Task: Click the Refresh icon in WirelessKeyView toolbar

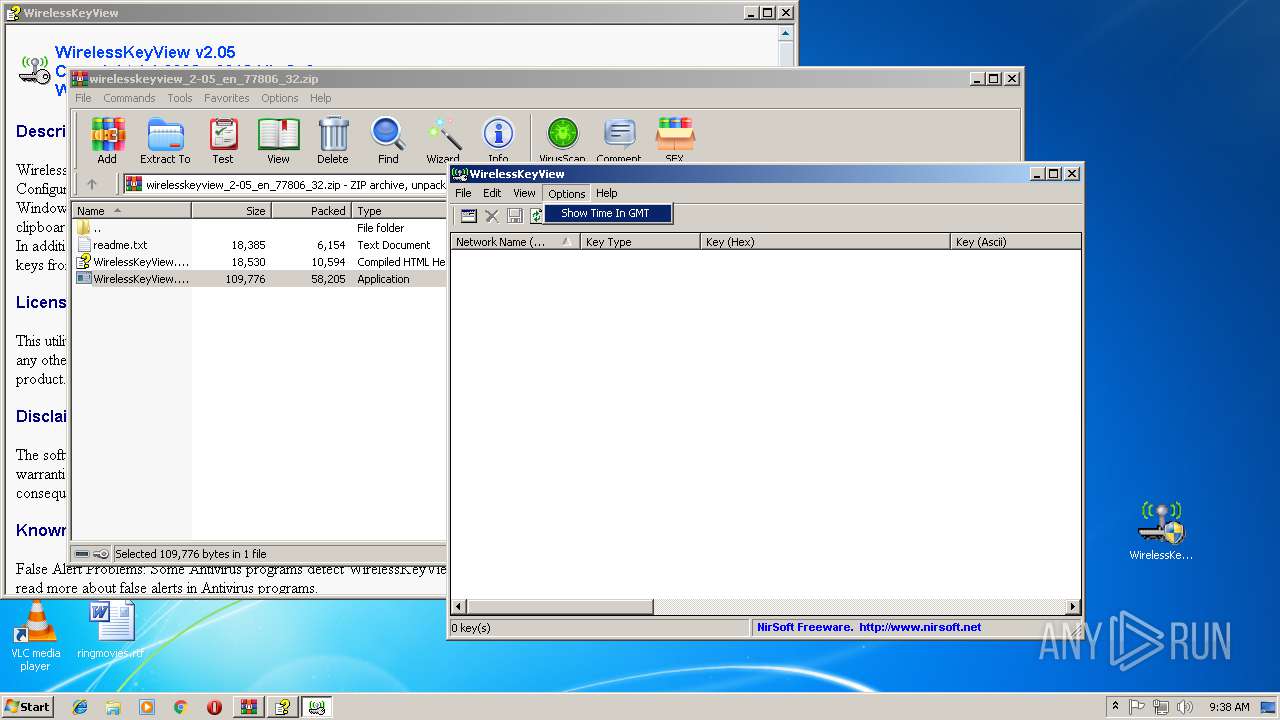Action: 536,215
